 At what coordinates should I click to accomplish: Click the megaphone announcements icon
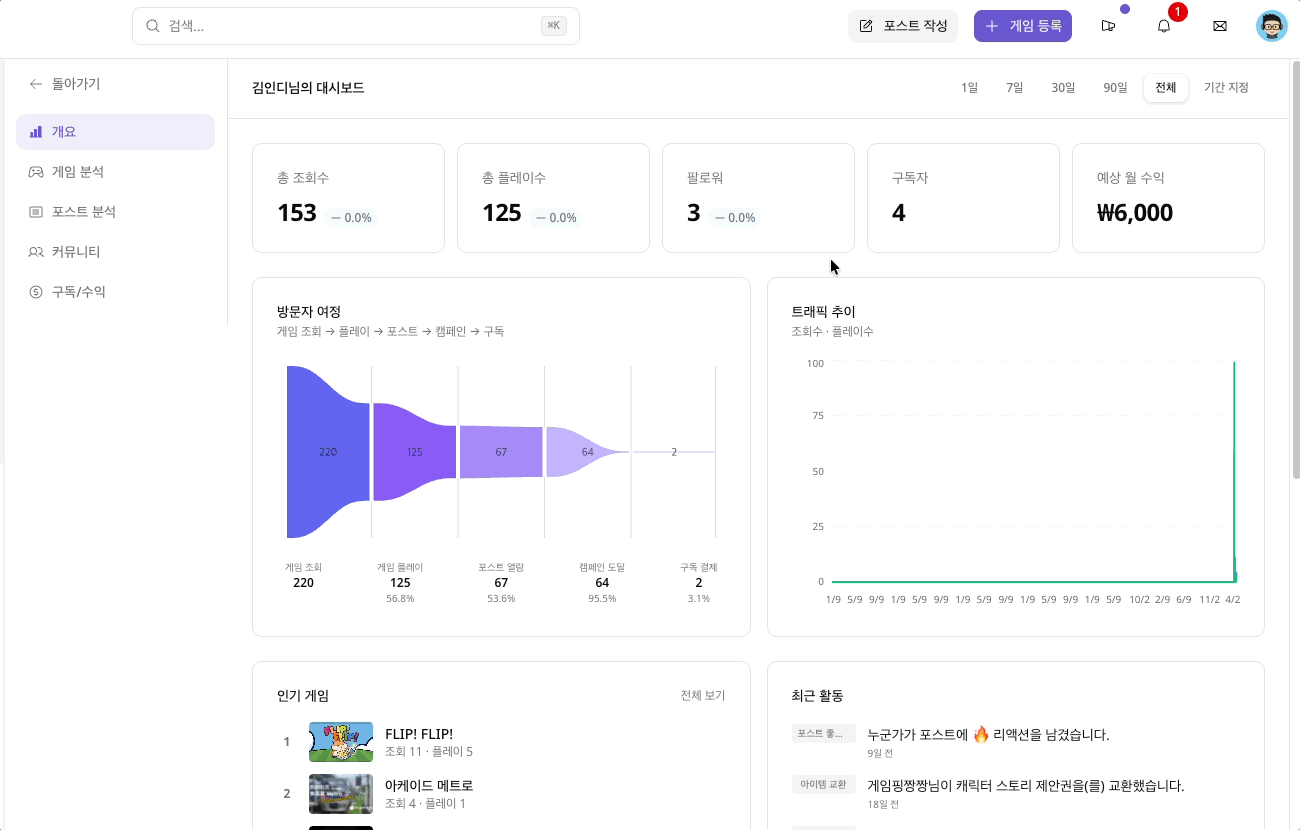click(x=1108, y=26)
